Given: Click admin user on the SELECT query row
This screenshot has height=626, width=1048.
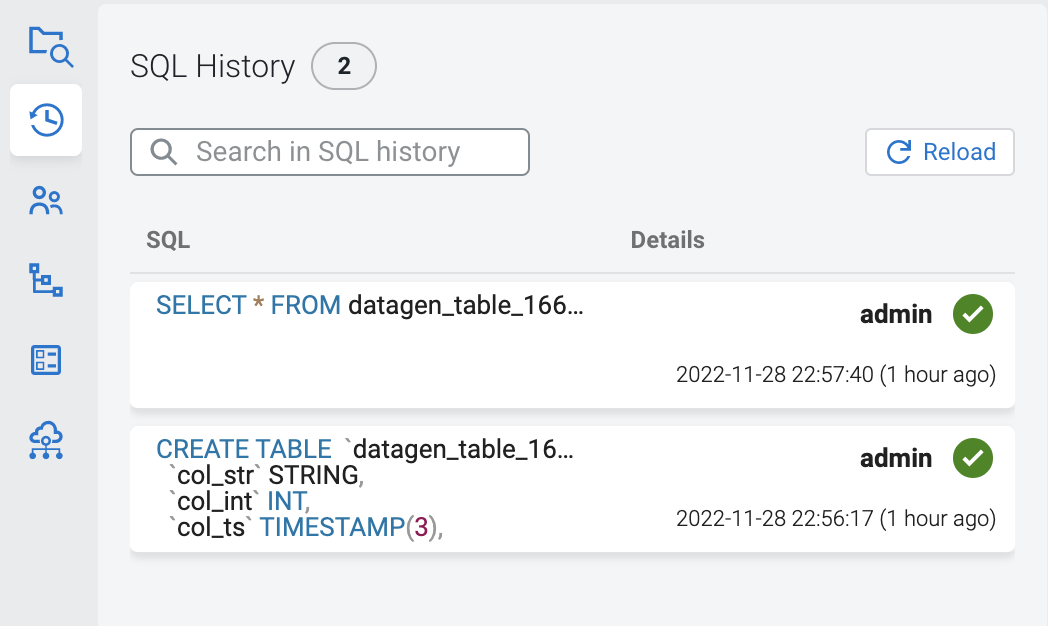Looking at the screenshot, I should click(x=896, y=315).
